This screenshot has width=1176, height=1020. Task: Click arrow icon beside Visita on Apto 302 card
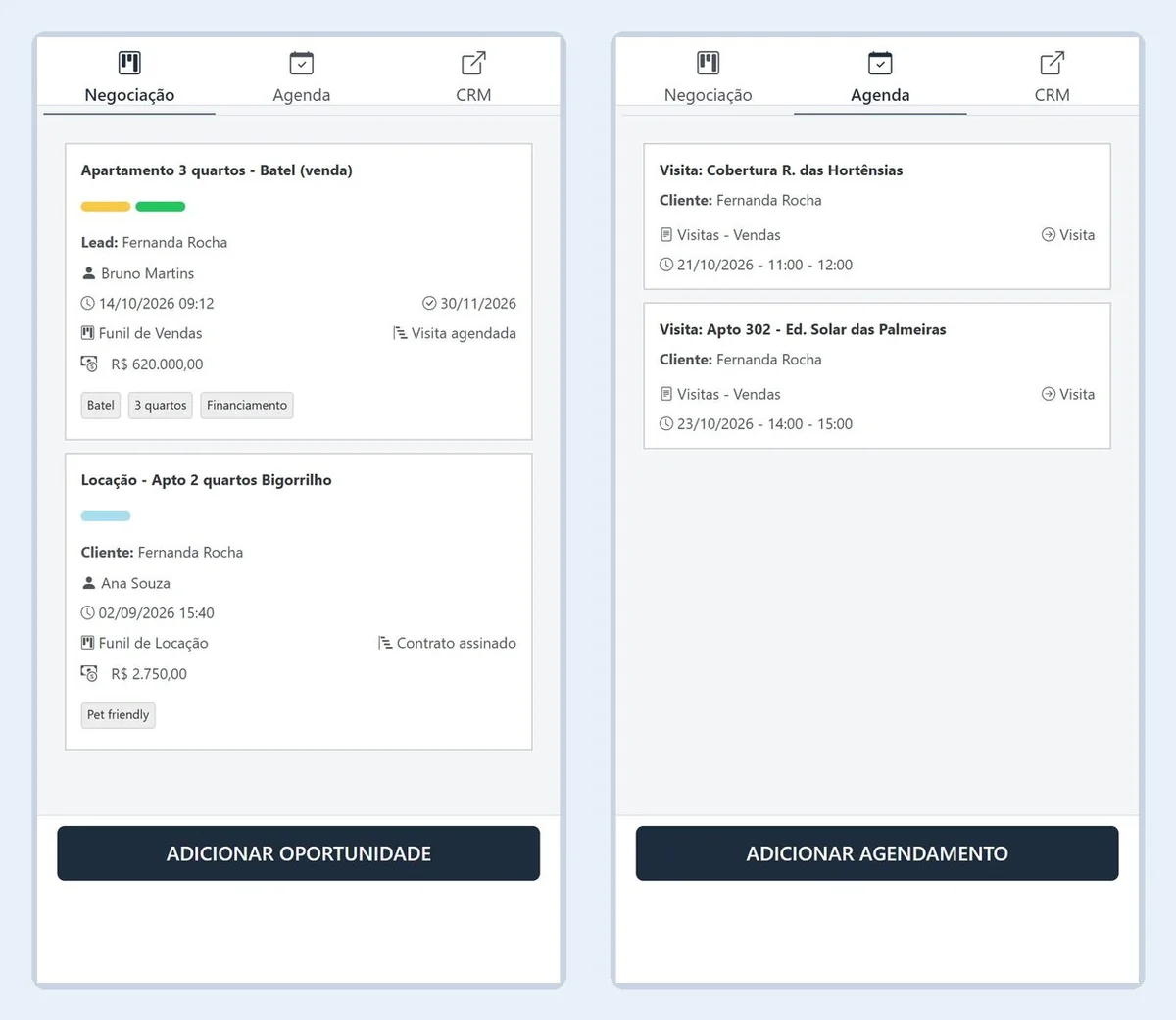(1049, 394)
